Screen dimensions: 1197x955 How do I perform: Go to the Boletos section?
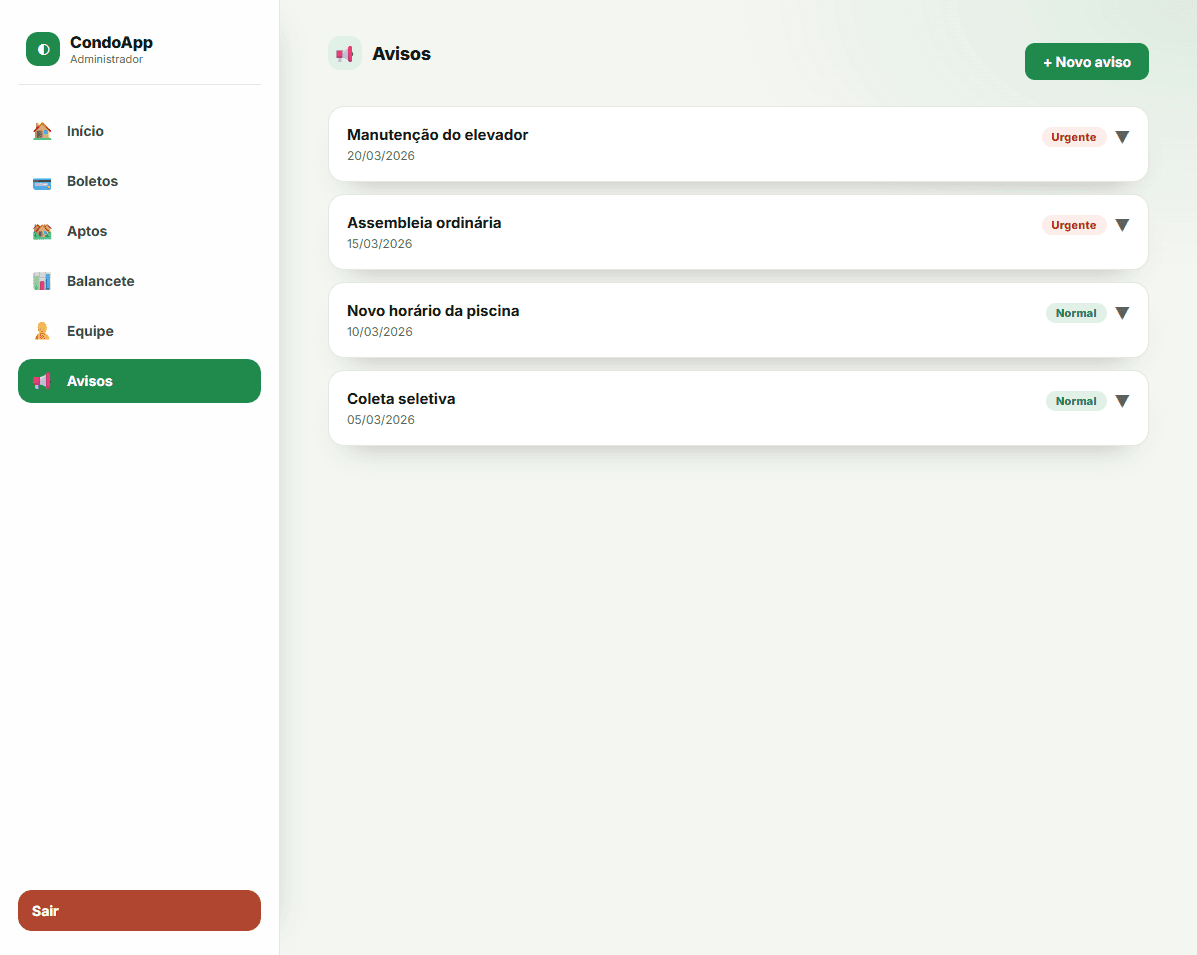click(x=140, y=182)
